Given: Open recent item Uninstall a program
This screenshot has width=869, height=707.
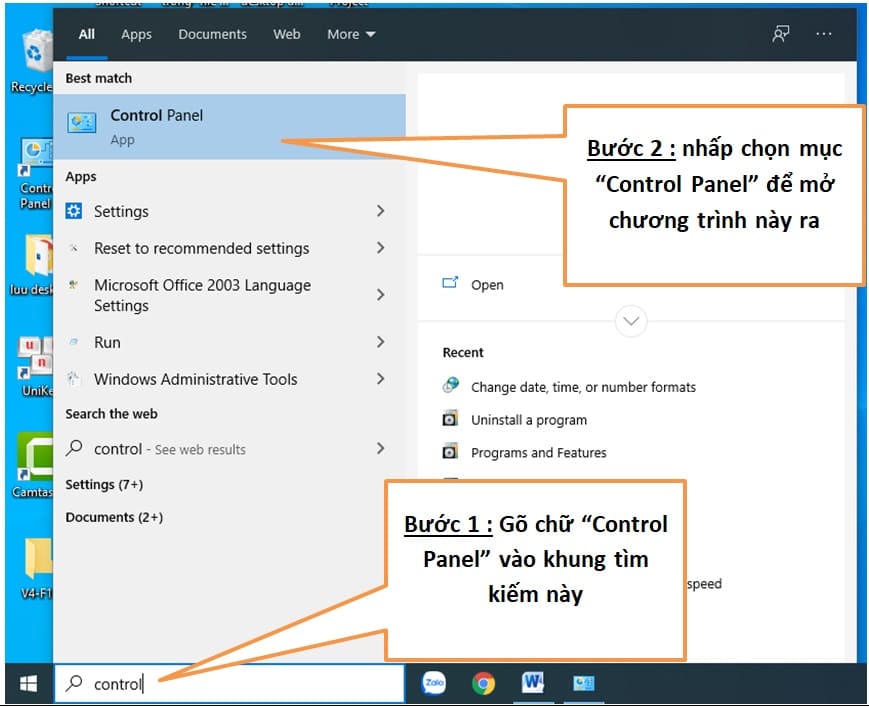Looking at the screenshot, I should click(x=528, y=420).
